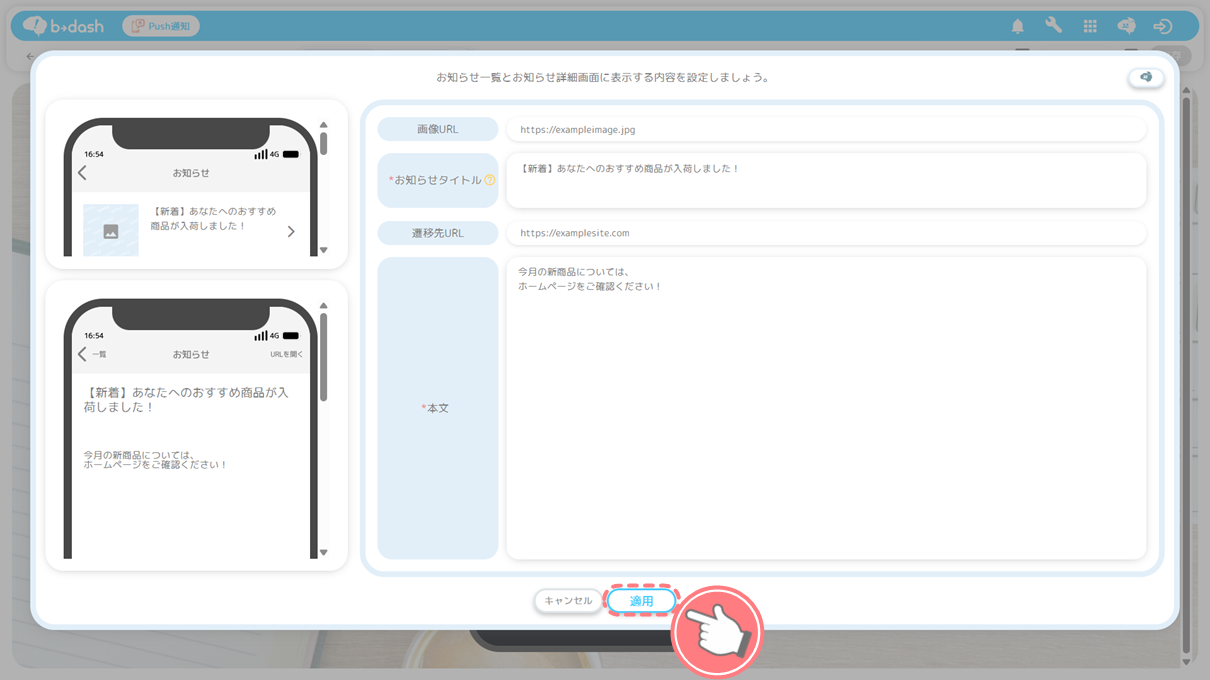Click inside the 本文 text area

pos(825,408)
